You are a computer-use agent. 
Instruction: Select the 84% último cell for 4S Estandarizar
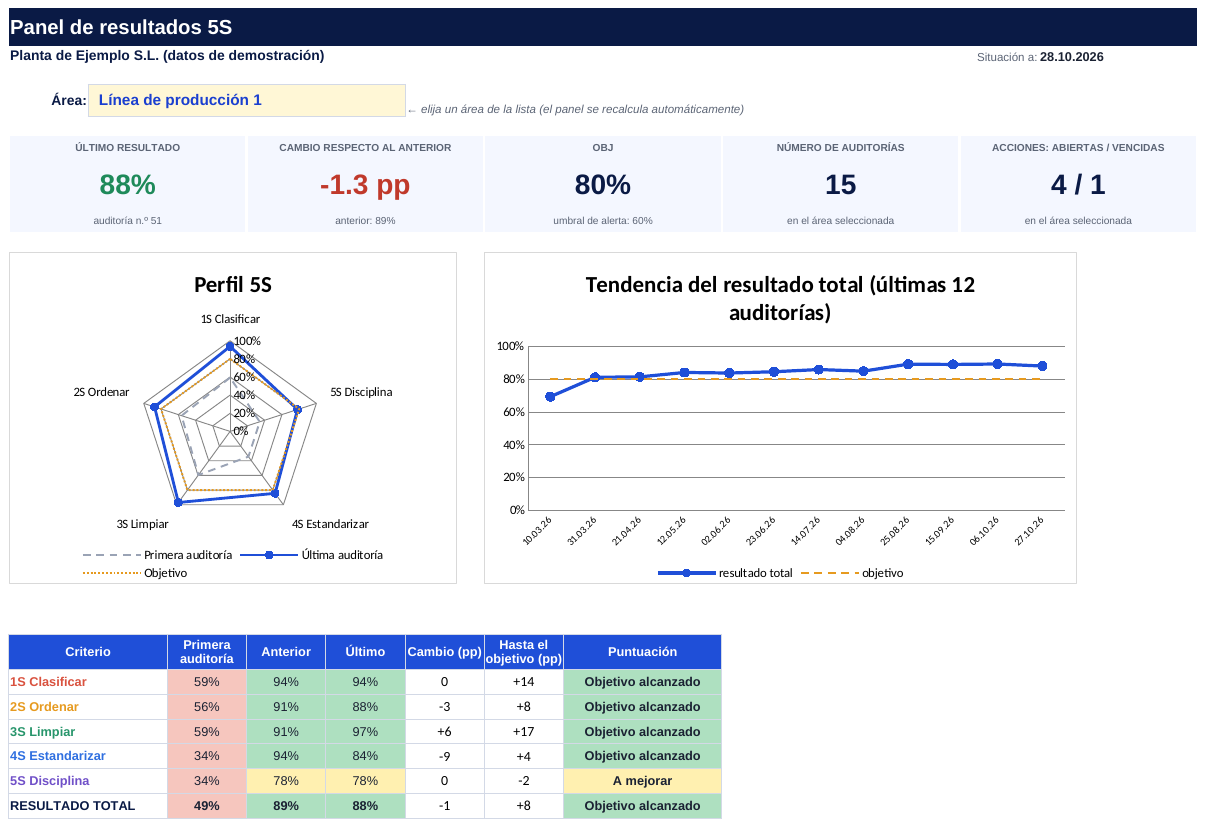(x=365, y=756)
